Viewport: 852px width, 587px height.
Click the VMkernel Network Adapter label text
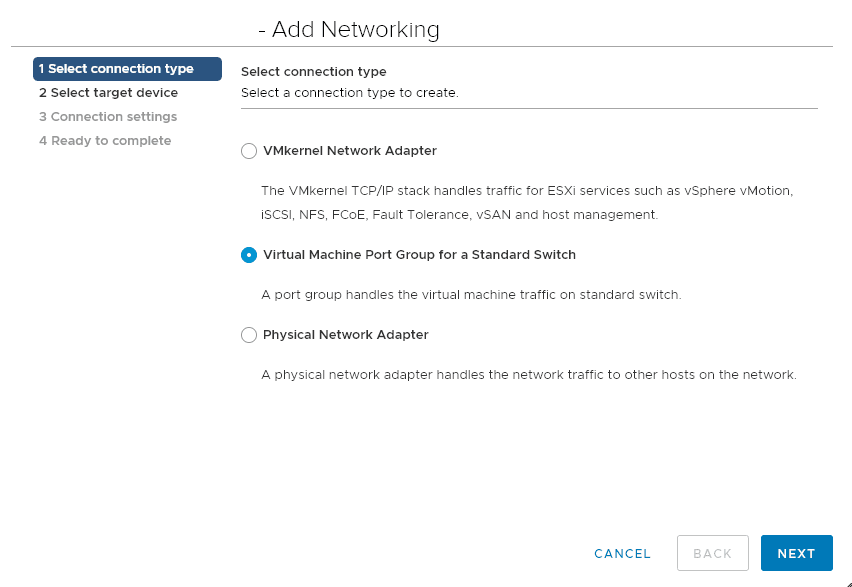(349, 151)
